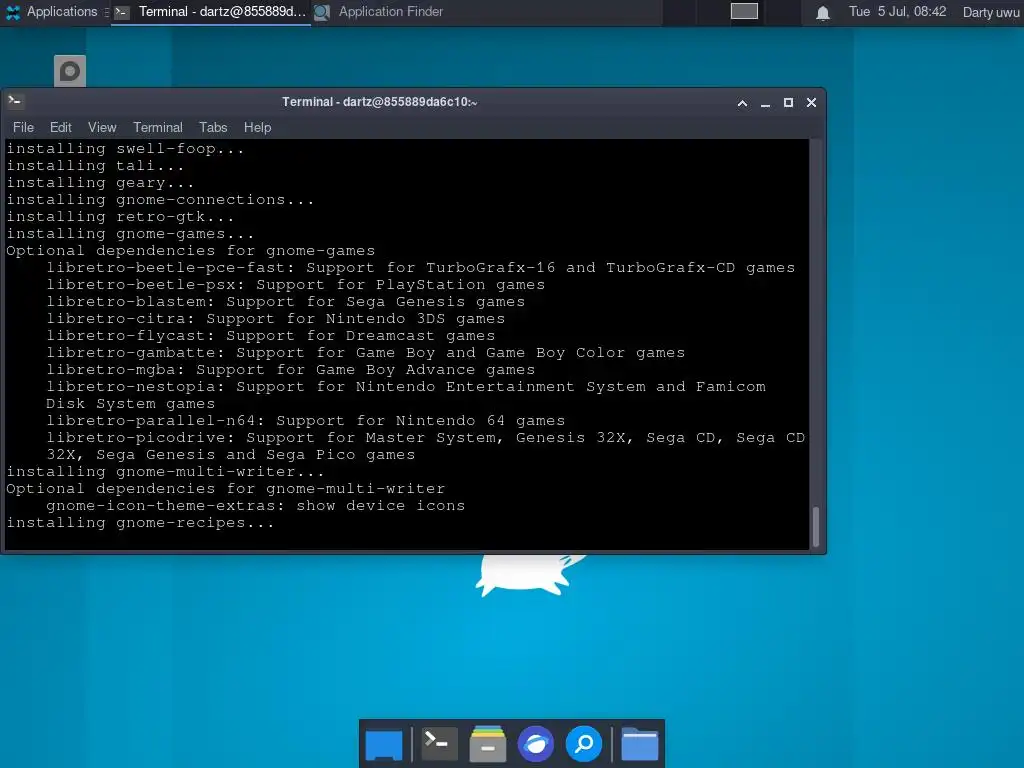Click the 'gnome-icon-theme-extras' line
The height and width of the screenshot is (768, 1024).
click(255, 505)
